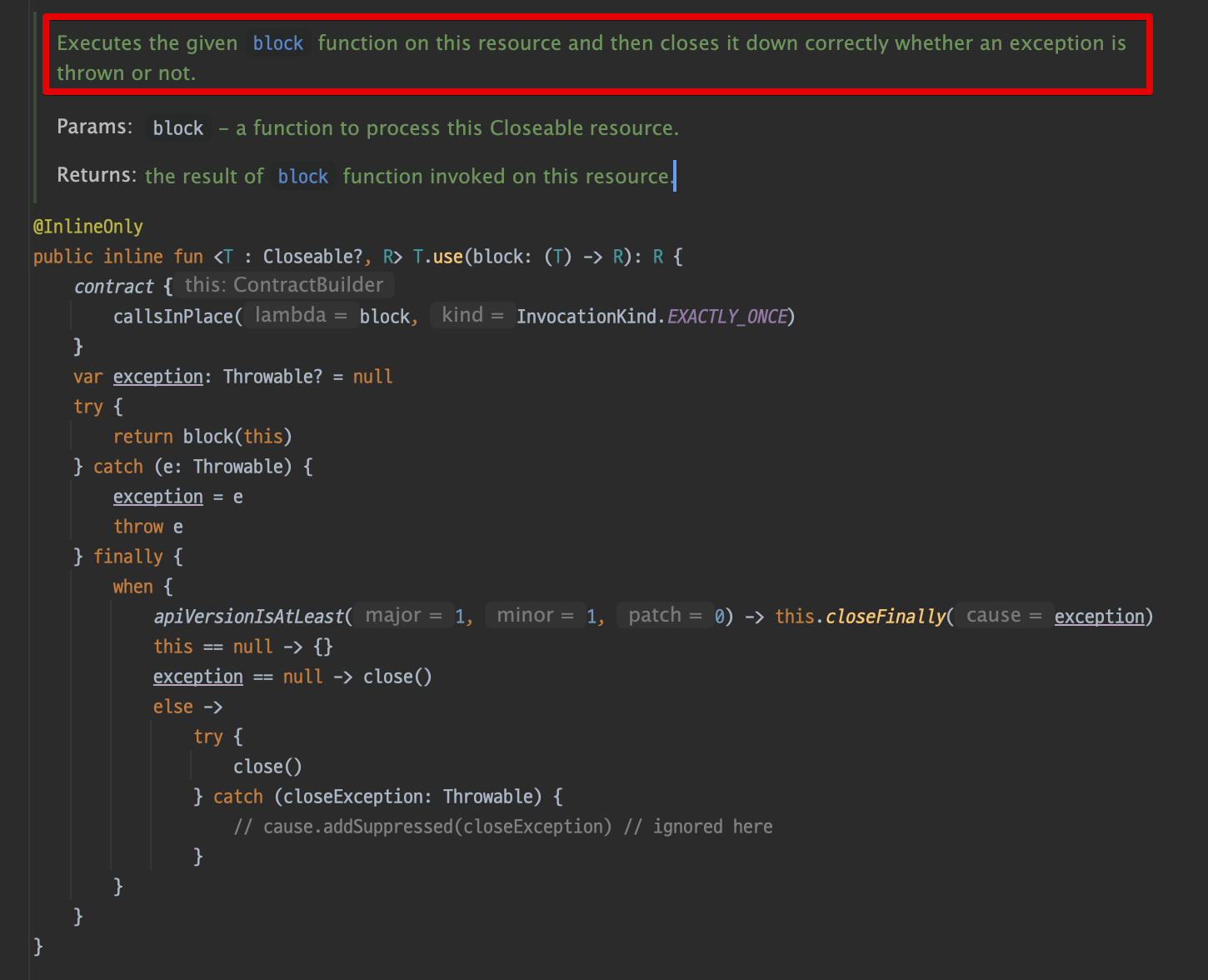Click "close()" inside the inner try block

(268, 767)
